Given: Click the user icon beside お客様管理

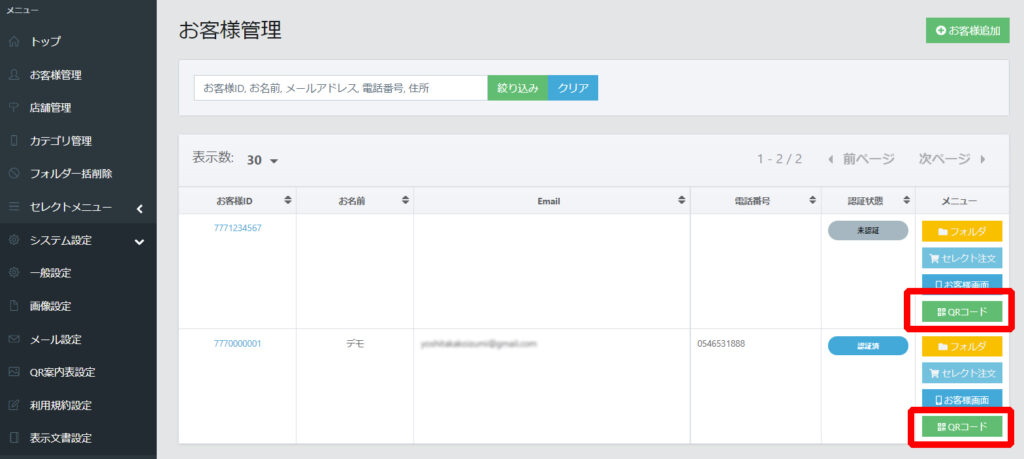Looking at the screenshot, I should [x=13, y=75].
